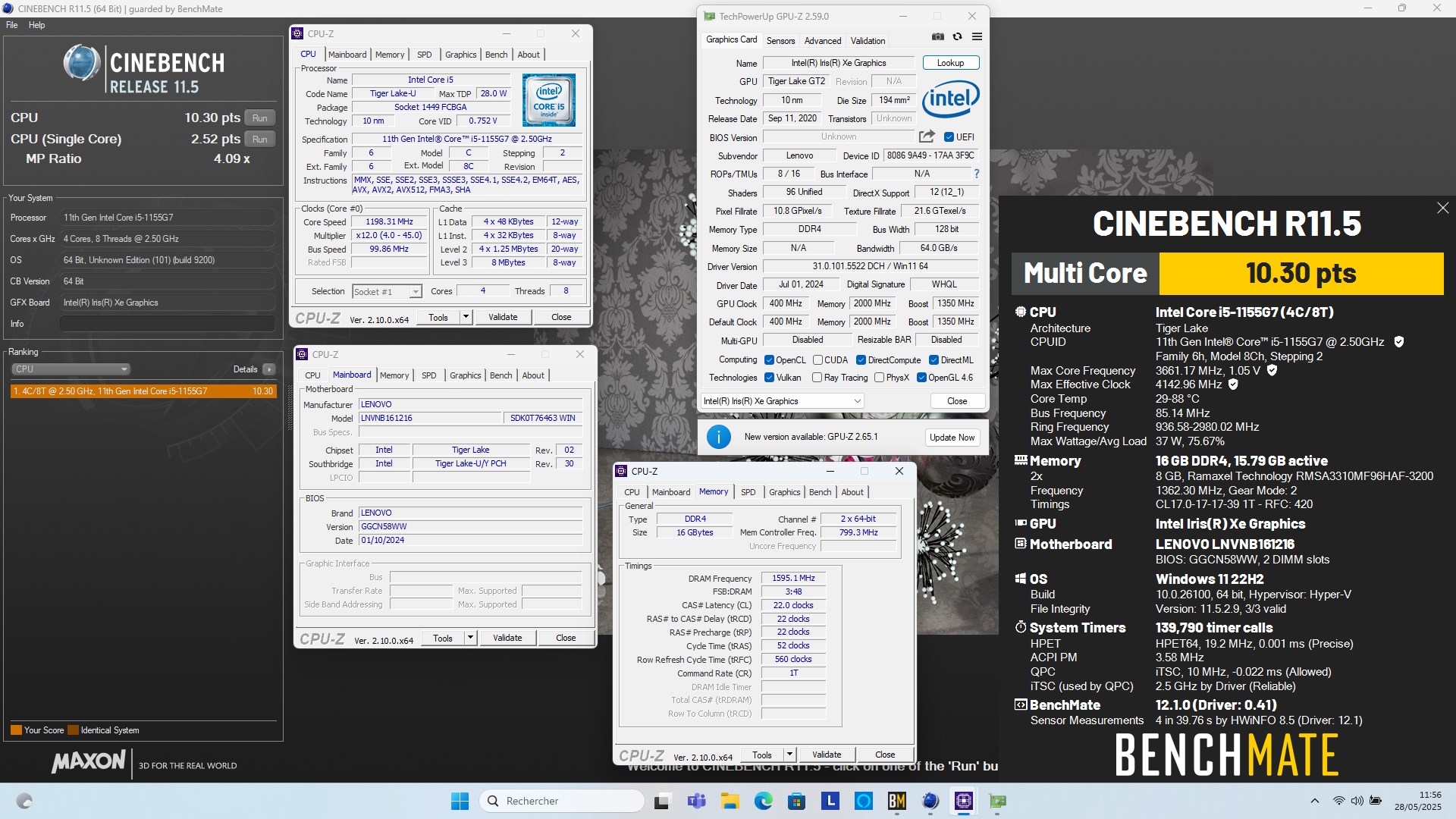Open Task View on the taskbar
This screenshot has height=819, width=1456.
(x=662, y=801)
